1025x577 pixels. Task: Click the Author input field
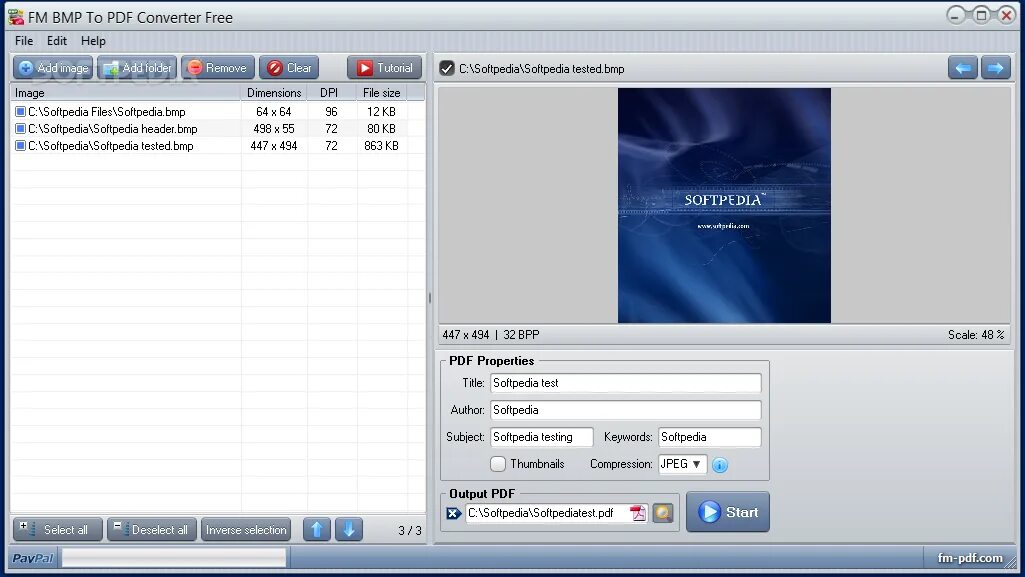pos(626,410)
